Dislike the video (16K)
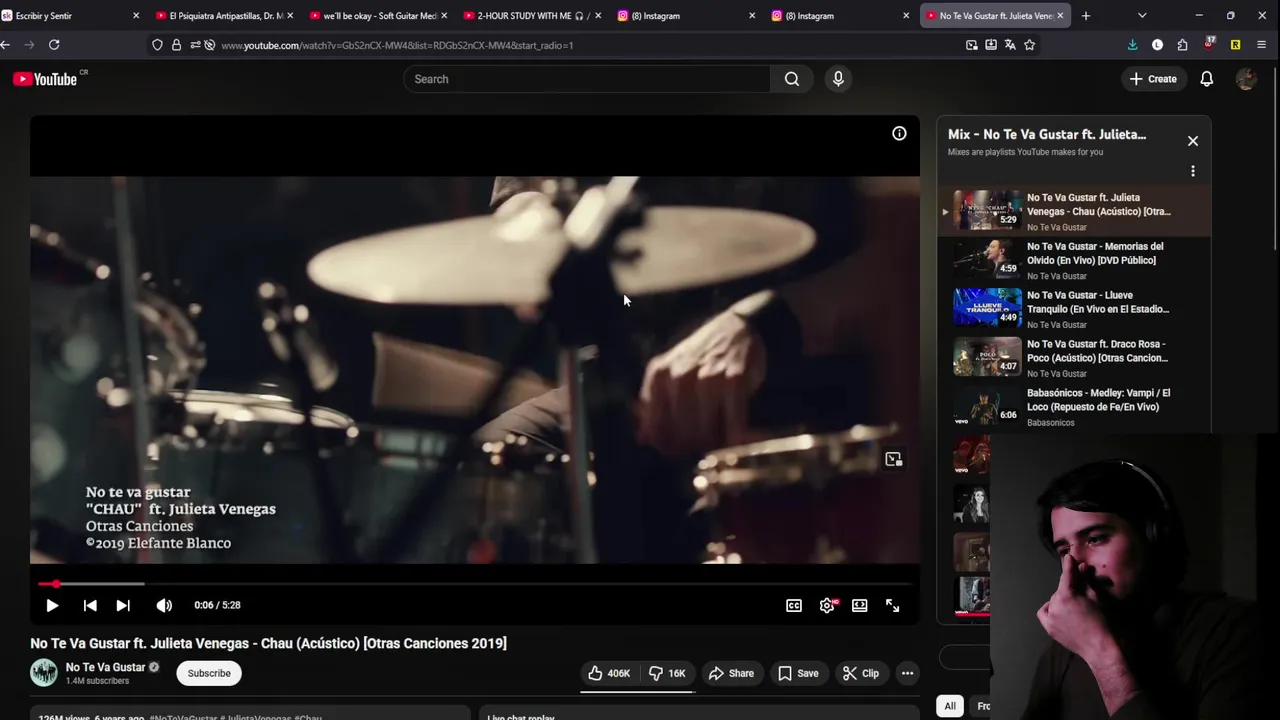 coord(667,673)
